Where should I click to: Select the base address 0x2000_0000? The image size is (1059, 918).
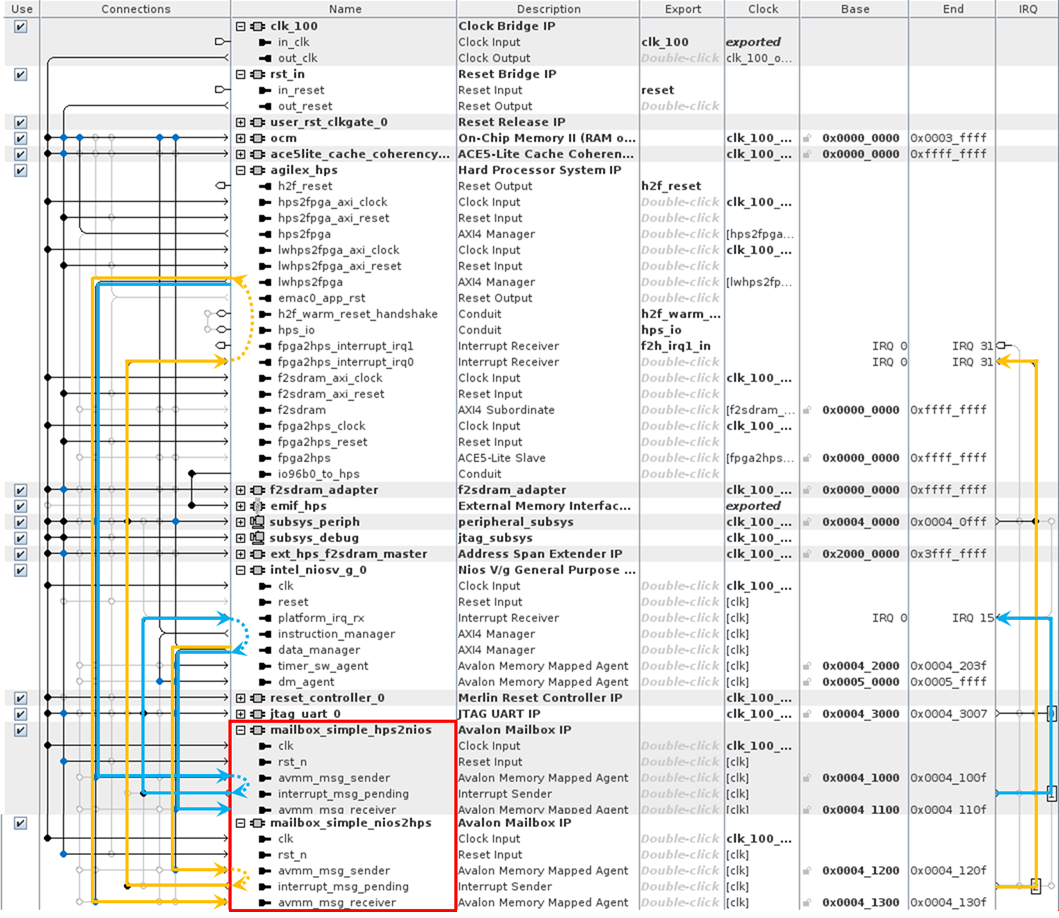tap(860, 554)
